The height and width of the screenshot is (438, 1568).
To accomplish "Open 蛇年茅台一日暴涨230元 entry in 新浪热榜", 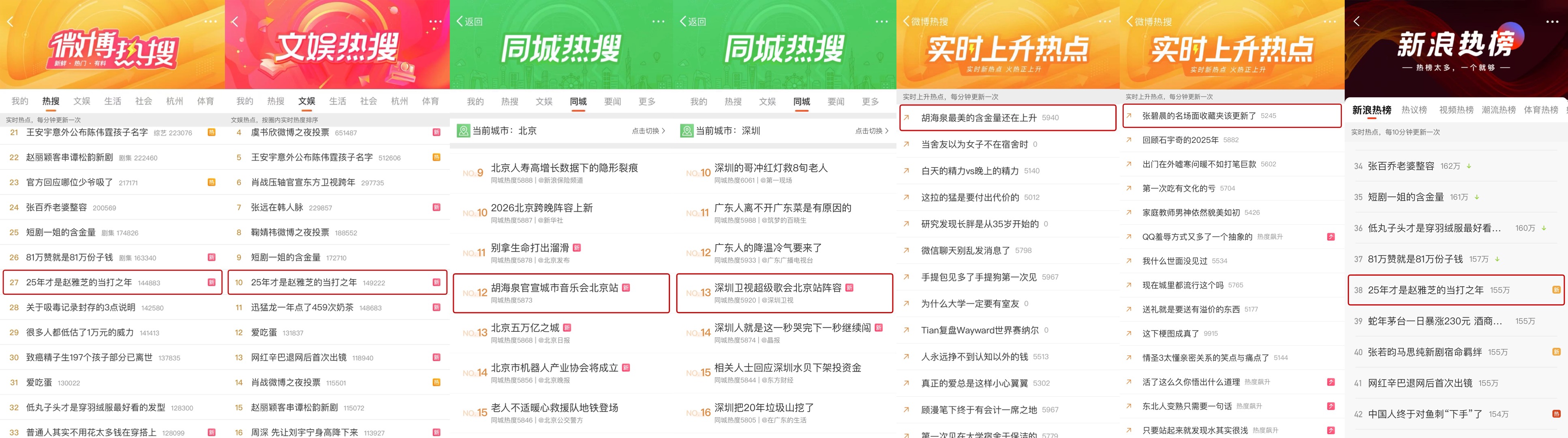I will 1435,321.
